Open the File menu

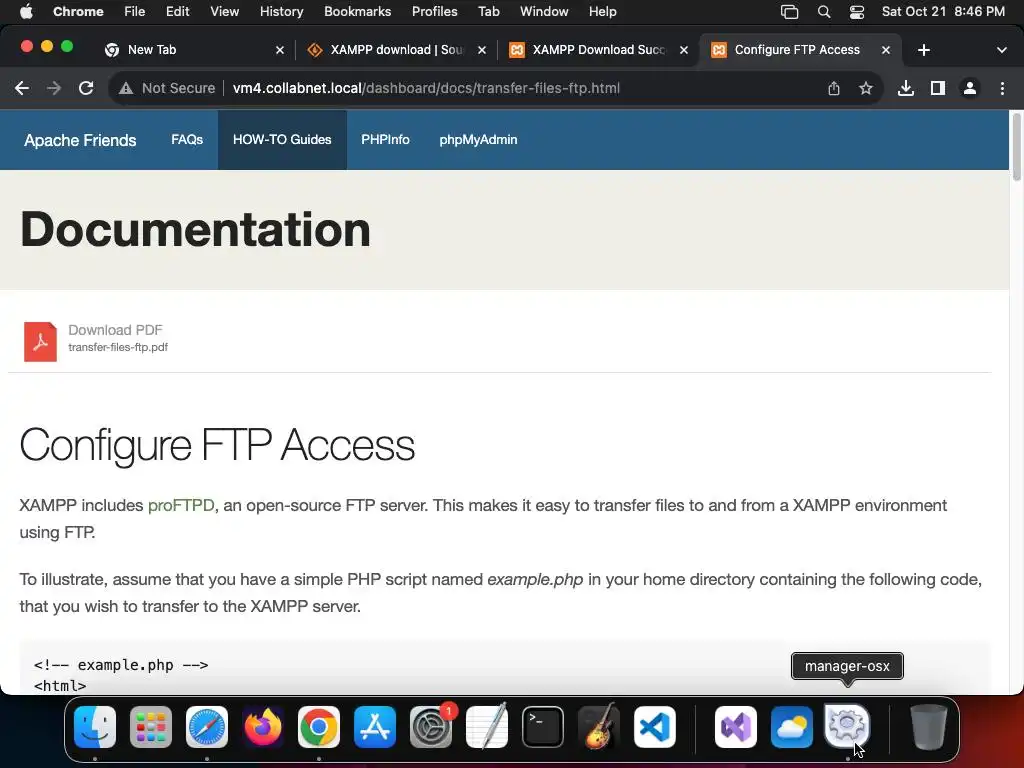pos(135,12)
